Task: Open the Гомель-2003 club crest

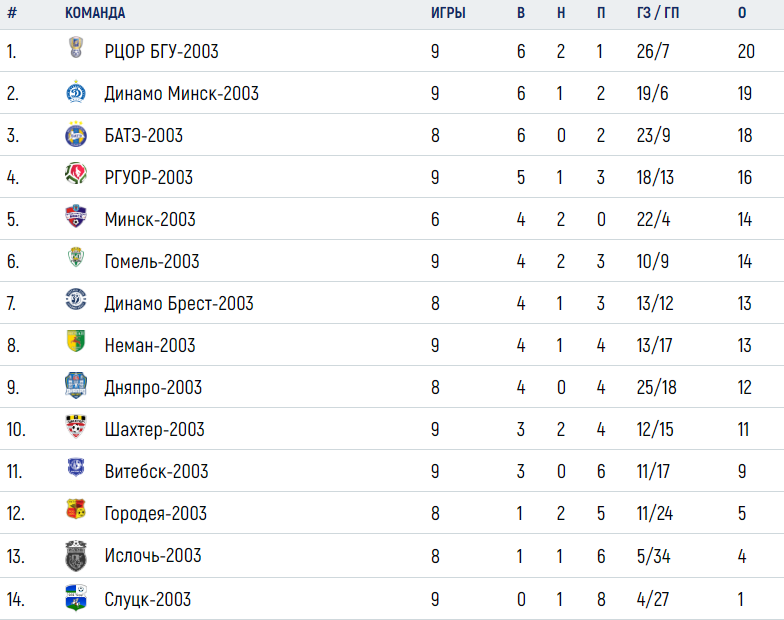Action: pyautogui.click(x=76, y=258)
